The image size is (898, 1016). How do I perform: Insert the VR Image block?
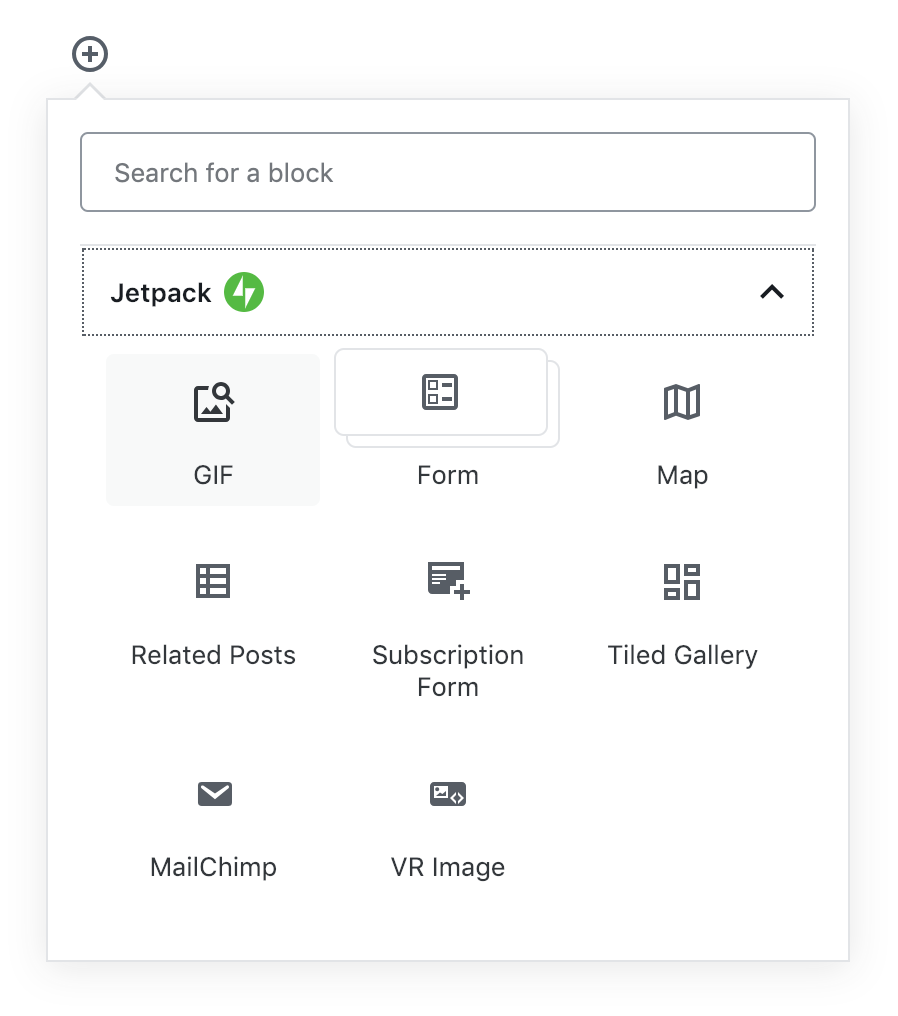448,793
